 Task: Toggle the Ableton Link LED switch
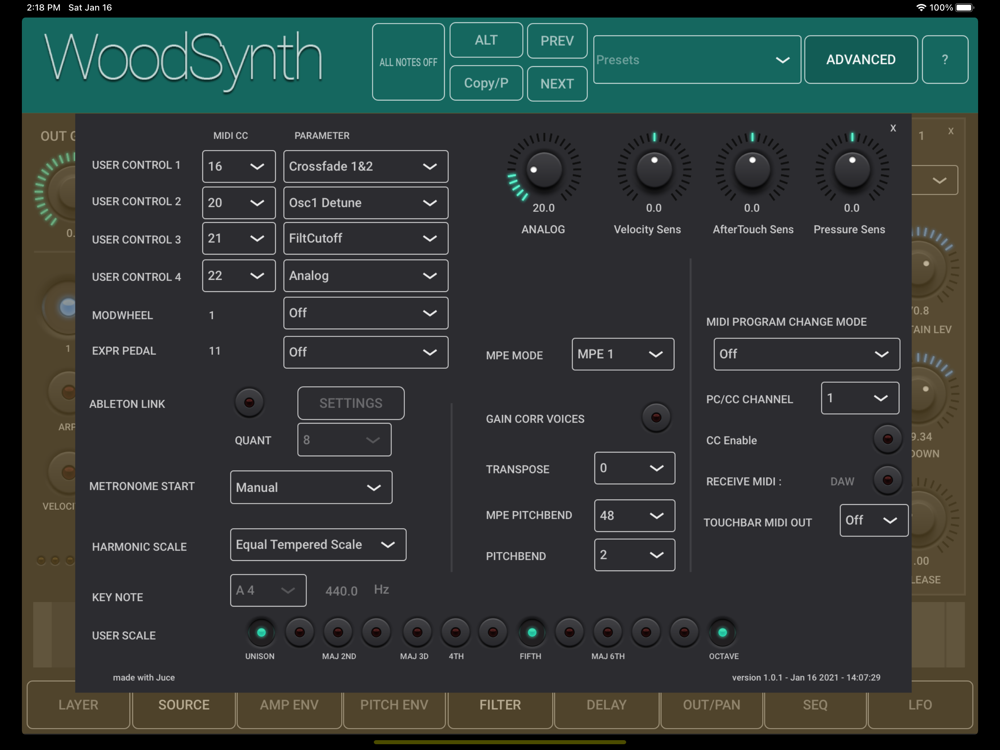click(x=249, y=402)
